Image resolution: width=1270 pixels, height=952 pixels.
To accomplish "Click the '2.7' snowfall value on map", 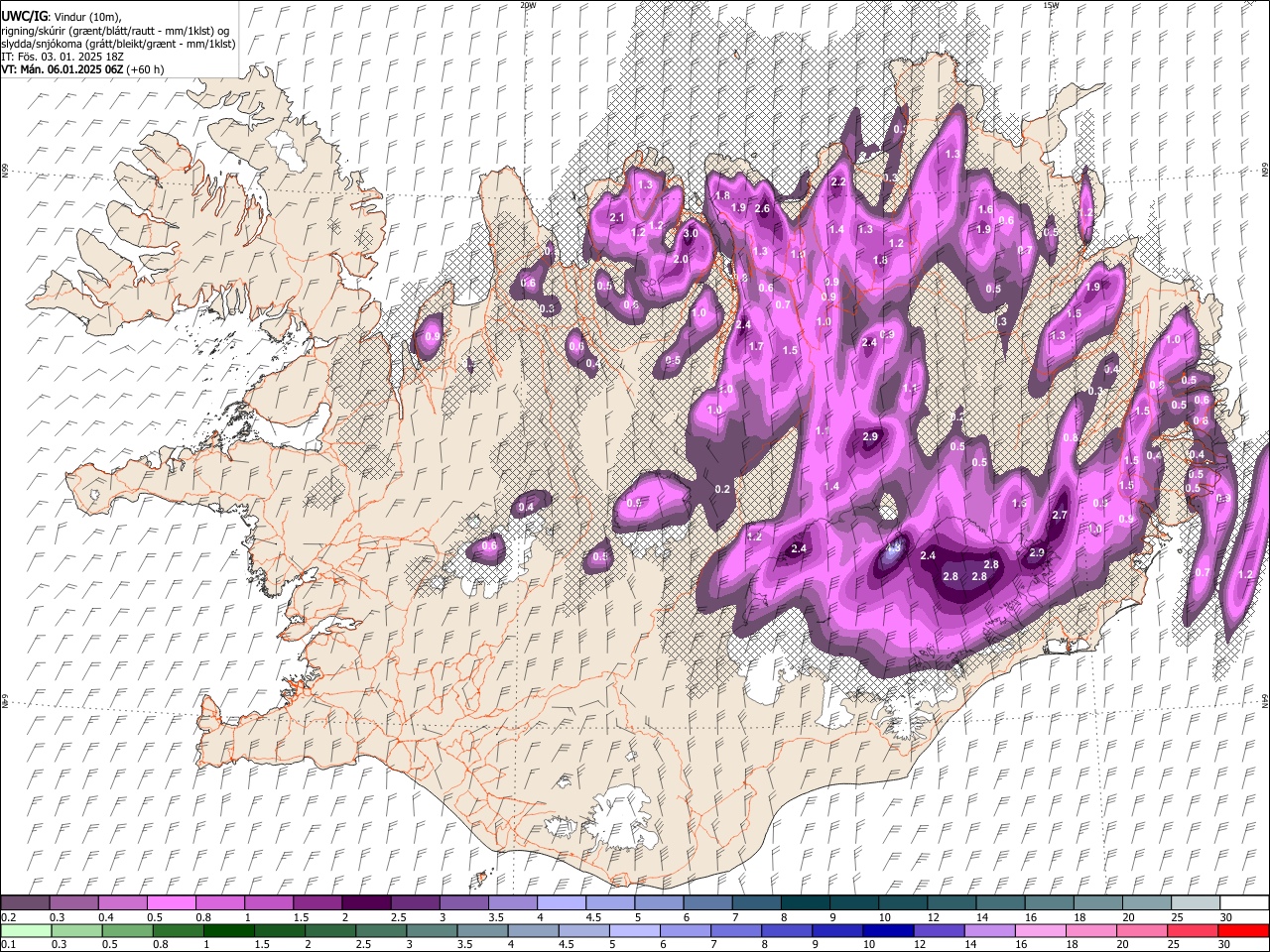I will tap(1059, 516).
